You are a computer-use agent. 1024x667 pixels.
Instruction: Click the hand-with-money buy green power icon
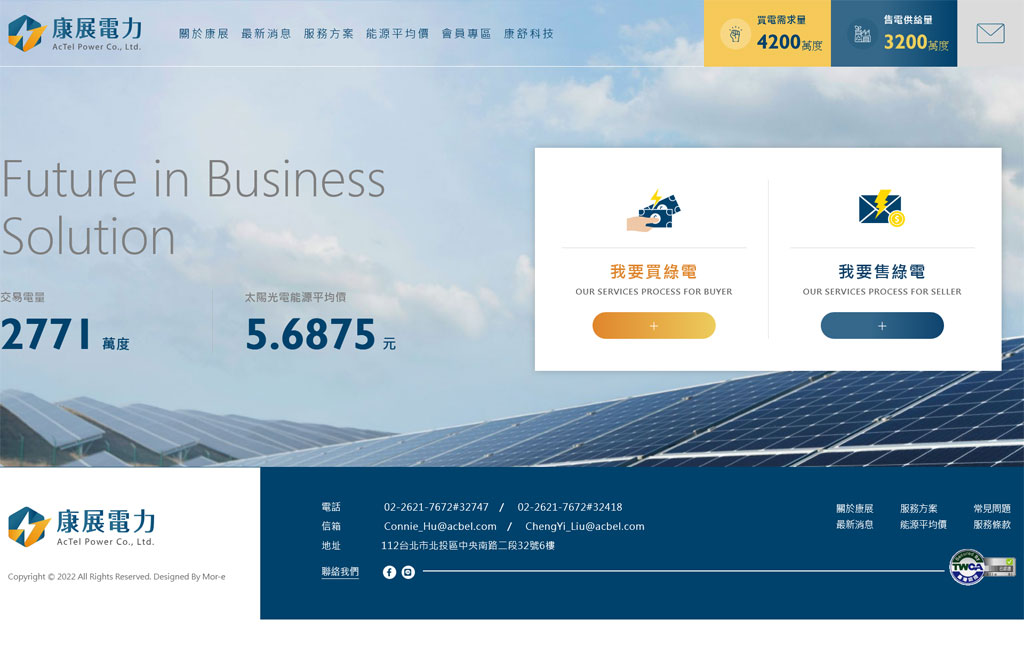point(654,211)
